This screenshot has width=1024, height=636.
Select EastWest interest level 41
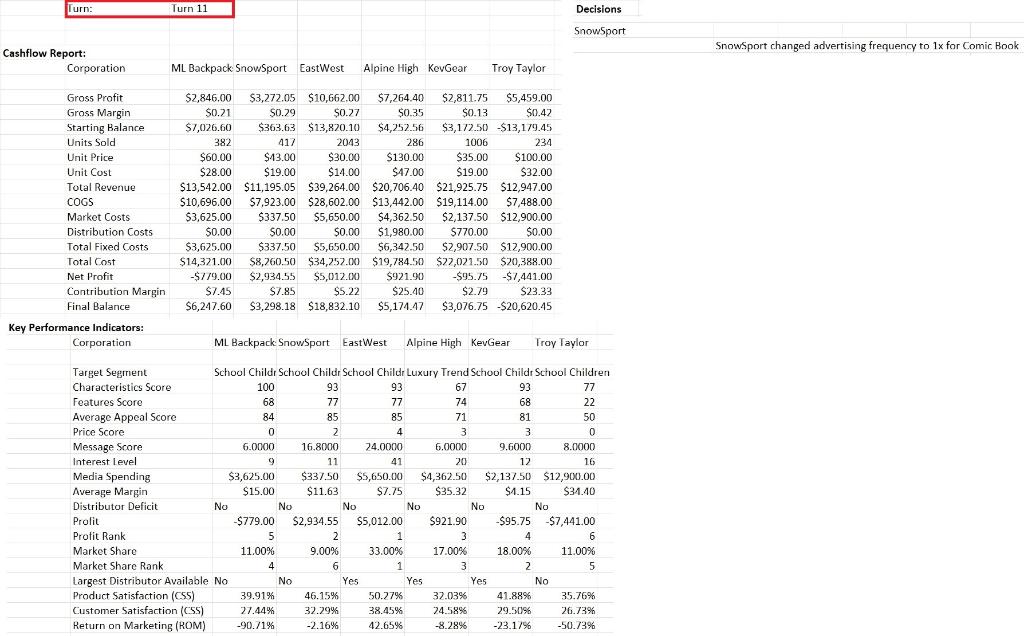(396, 462)
